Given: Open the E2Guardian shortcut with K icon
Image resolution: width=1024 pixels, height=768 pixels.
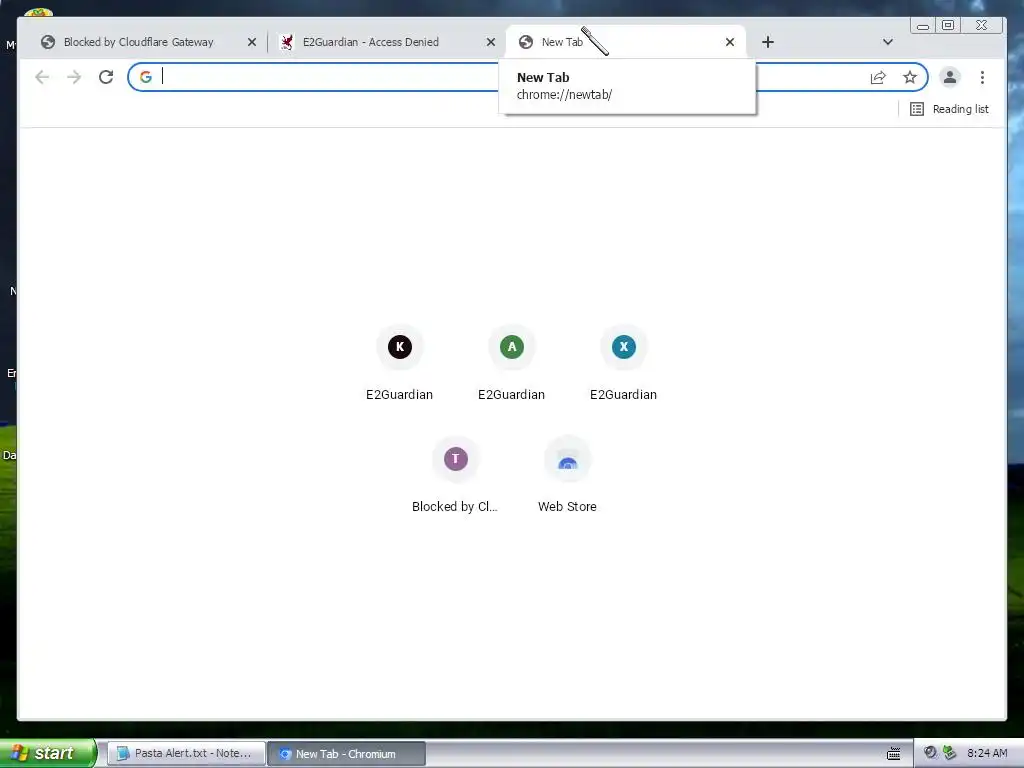Looking at the screenshot, I should 400,362.
